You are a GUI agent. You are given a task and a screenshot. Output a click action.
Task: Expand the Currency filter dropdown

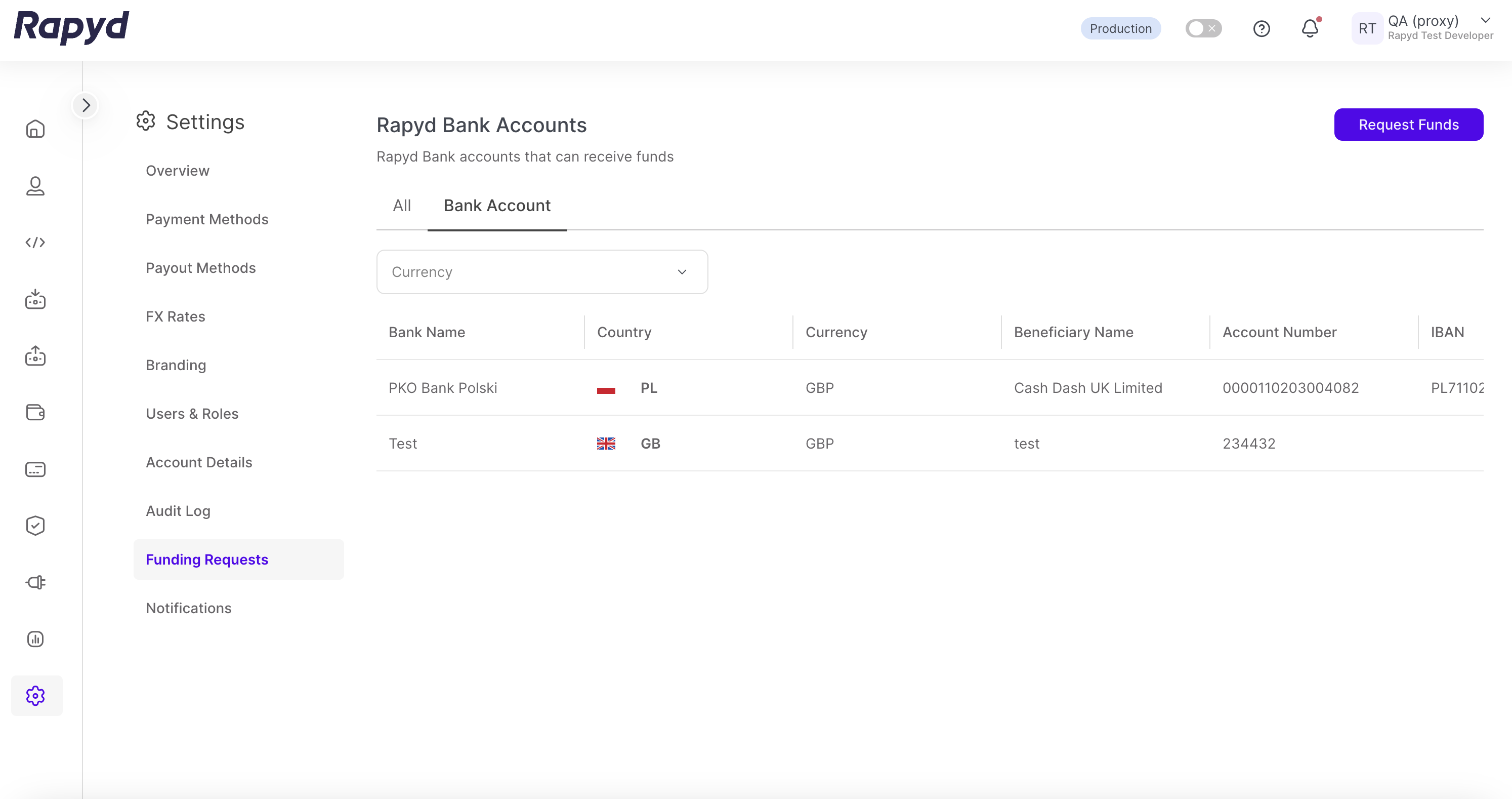(542, 272)
